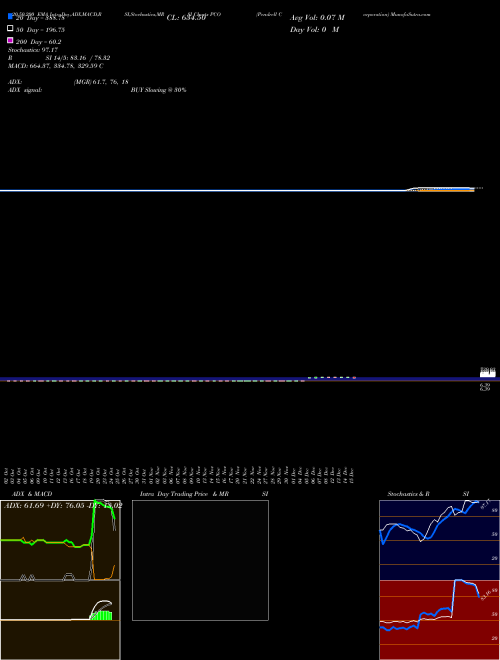Viewport: 500px width, 660px height.
Task: Open the red RSI chart panel
Action: click(439, 620)
